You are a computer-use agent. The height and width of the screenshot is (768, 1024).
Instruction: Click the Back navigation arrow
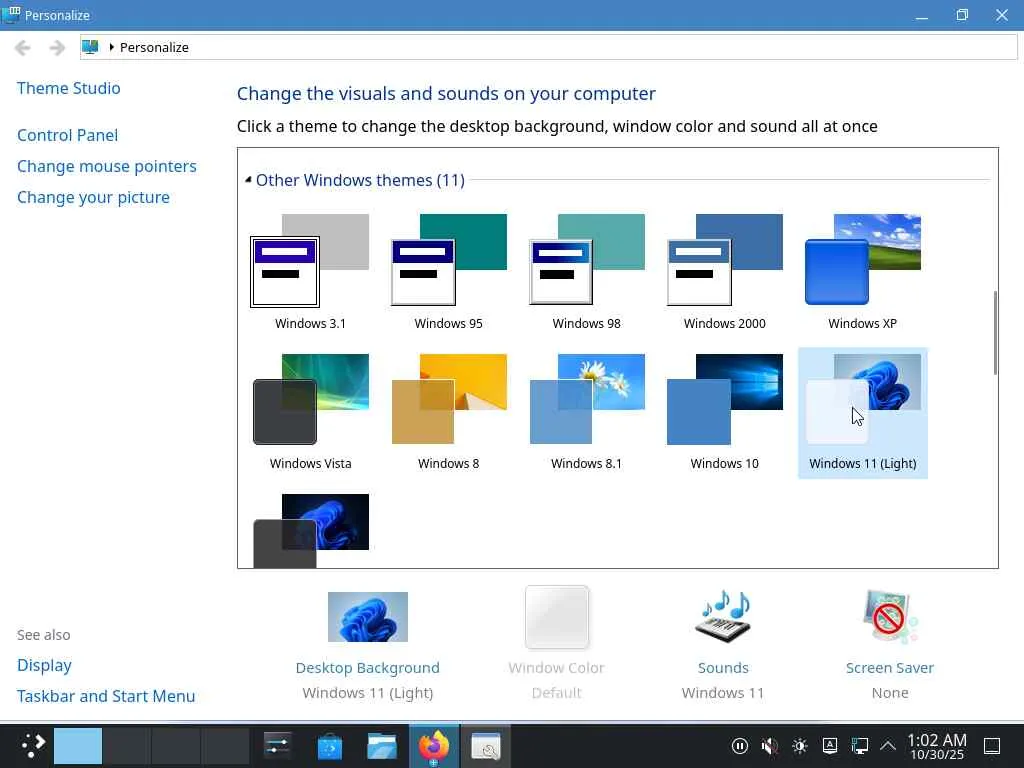tap(23, 48)
